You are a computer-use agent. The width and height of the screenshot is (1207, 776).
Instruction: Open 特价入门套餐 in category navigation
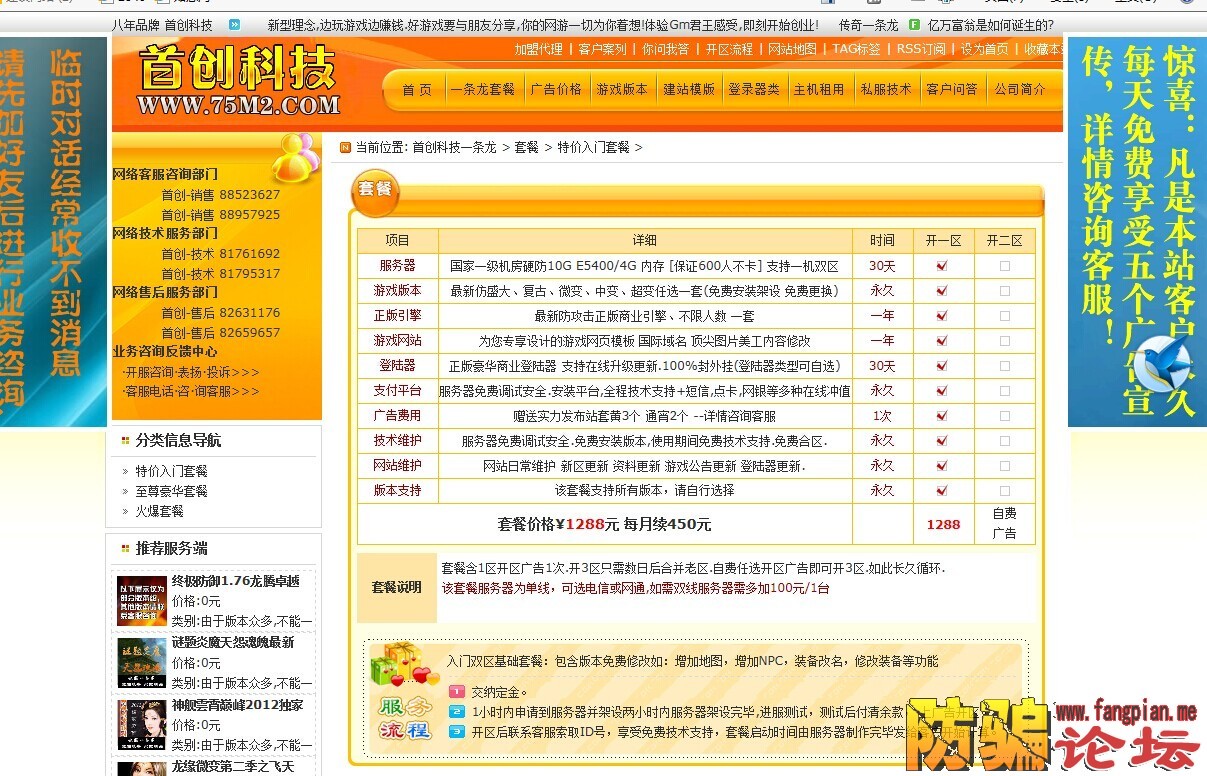tap(172, 471)
